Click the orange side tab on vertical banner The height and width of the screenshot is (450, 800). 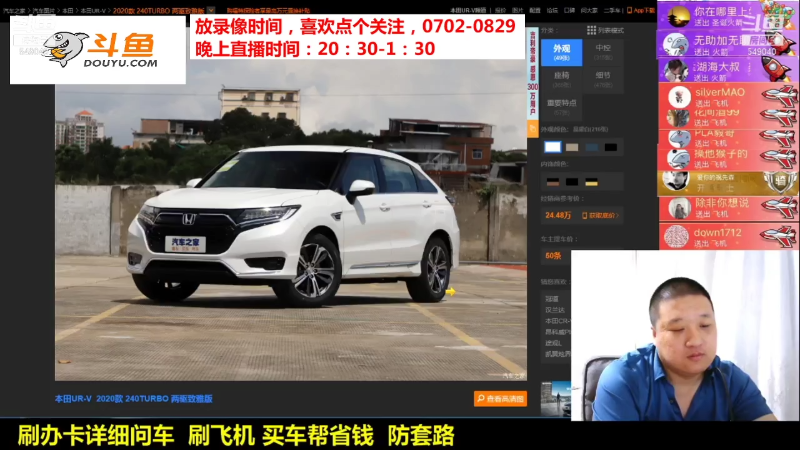(x=532, y=129)
